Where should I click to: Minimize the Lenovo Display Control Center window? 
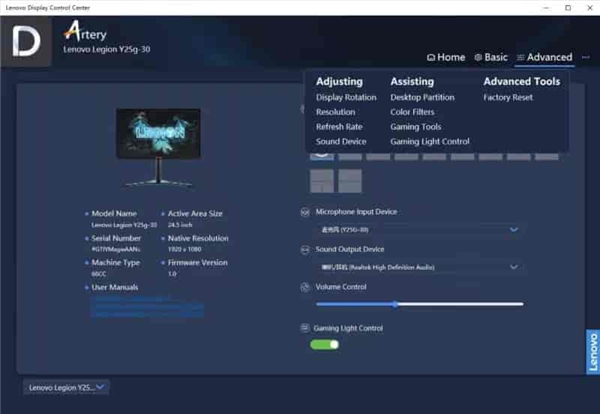(x=546, y=8)
